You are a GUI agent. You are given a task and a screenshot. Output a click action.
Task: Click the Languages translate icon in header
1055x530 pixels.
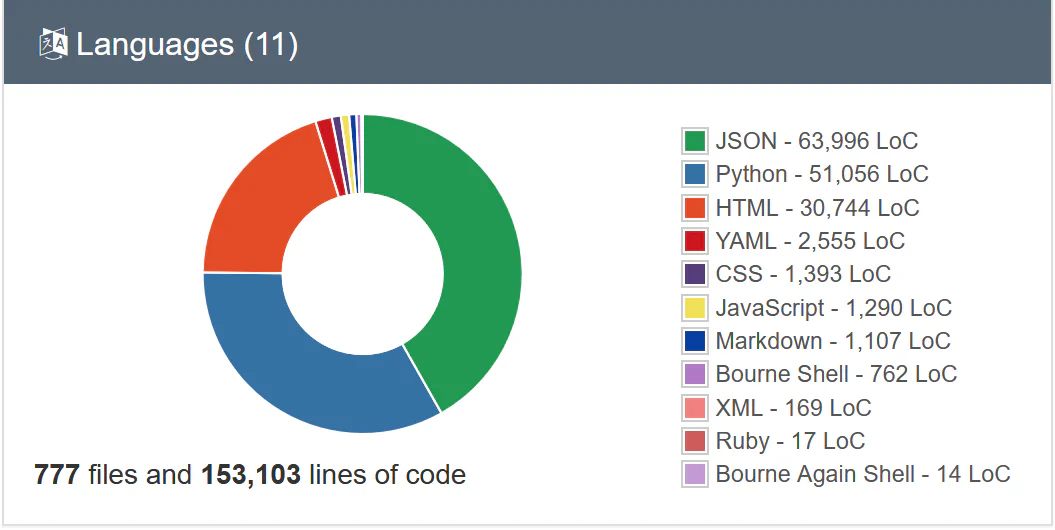(x=53, y=44)
